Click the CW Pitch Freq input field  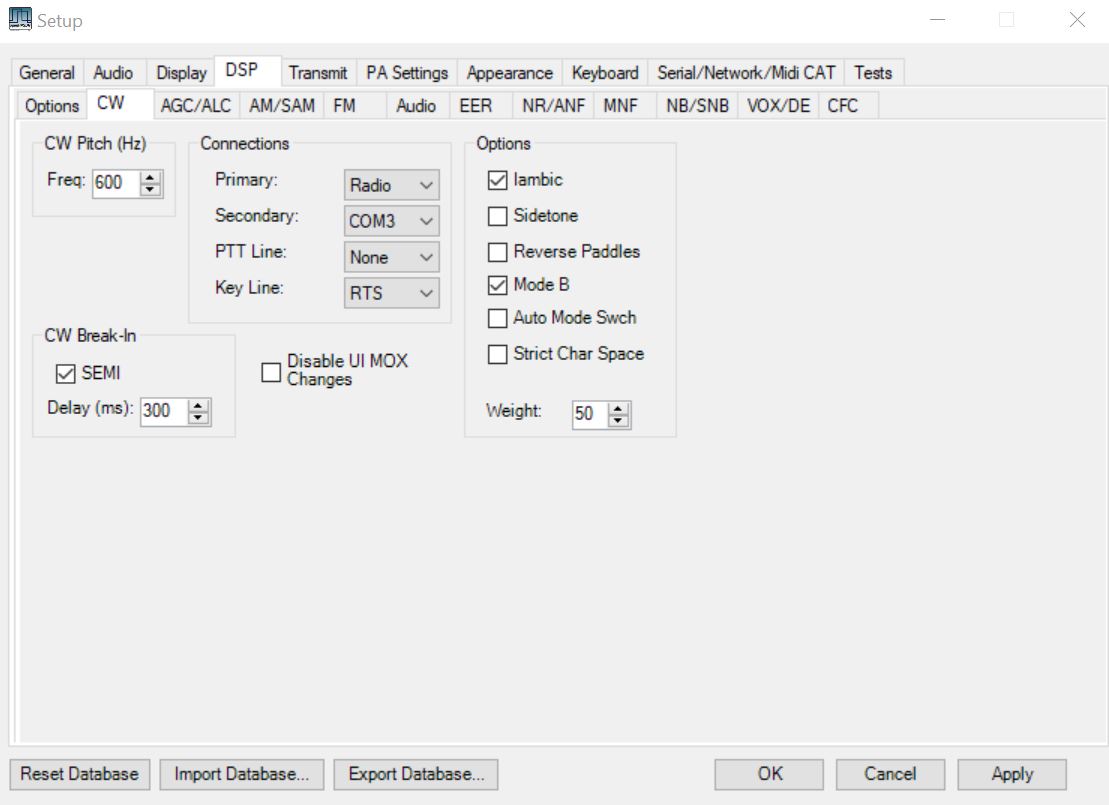click(x=116, y=183)
